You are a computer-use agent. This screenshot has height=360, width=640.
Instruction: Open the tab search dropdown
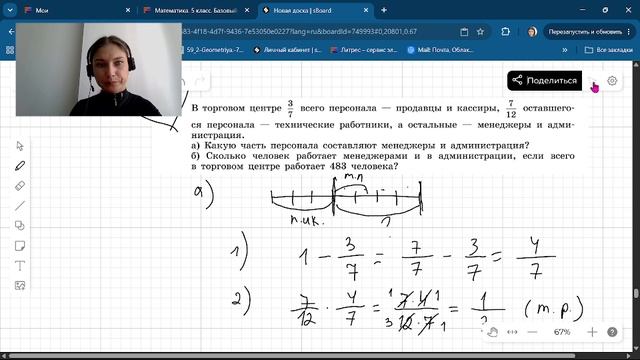coord(9,10)
